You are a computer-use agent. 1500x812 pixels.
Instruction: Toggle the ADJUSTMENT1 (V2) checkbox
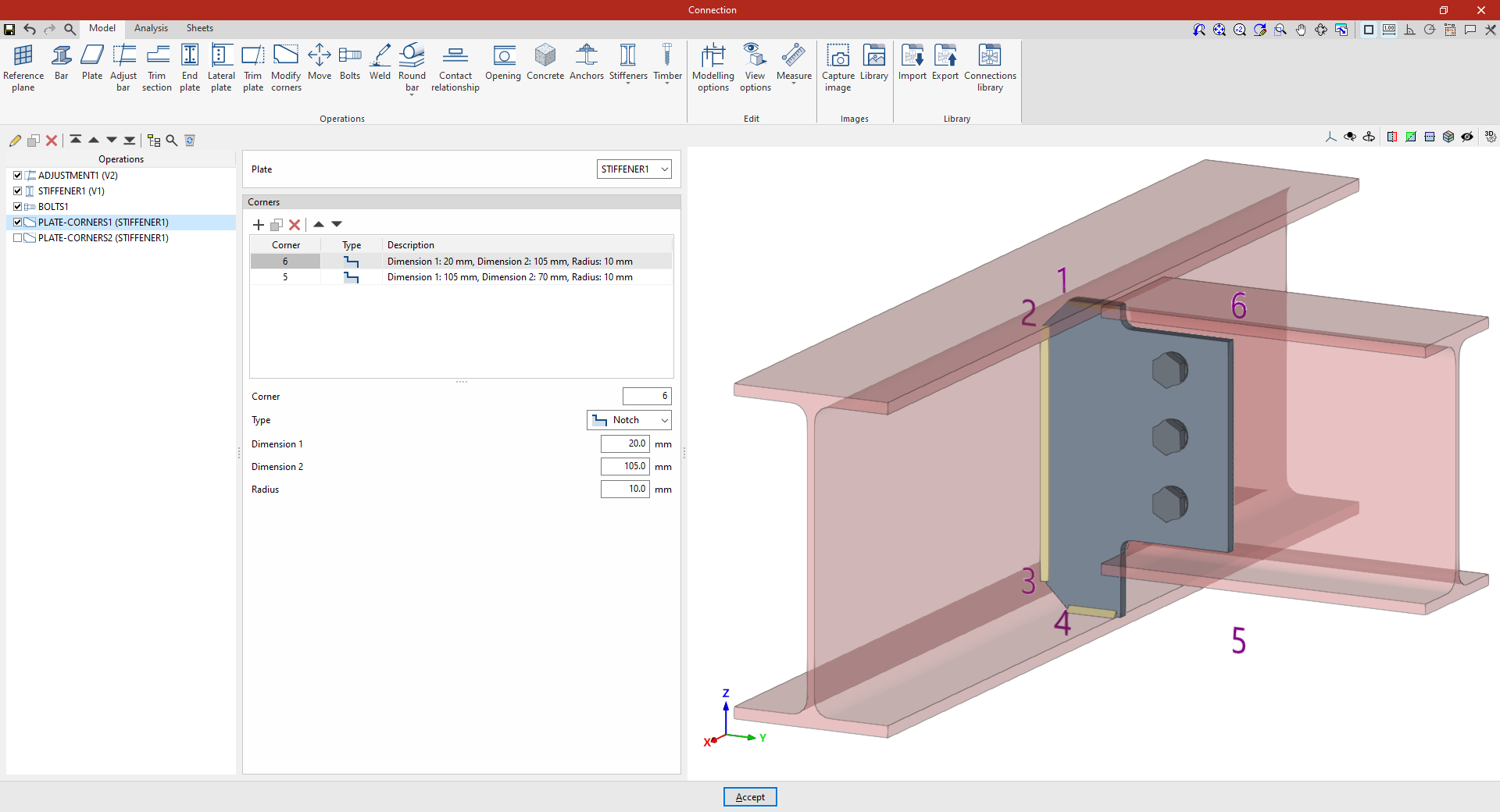click(x=18, y=176)
